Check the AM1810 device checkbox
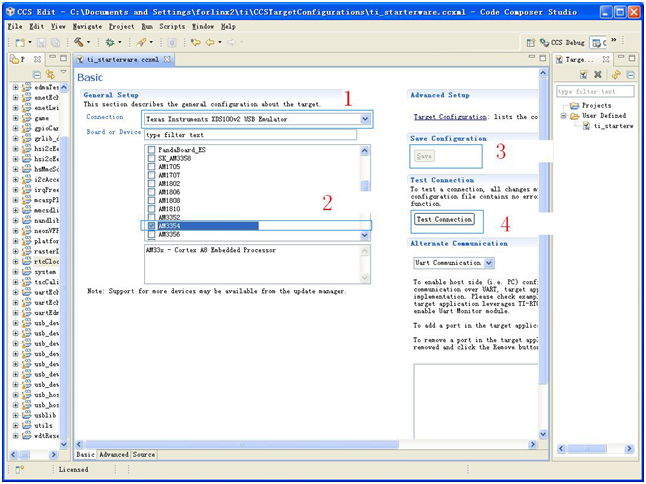Image resolution: width=646 pixels, height=484 pixels. [x=151, y=209]
